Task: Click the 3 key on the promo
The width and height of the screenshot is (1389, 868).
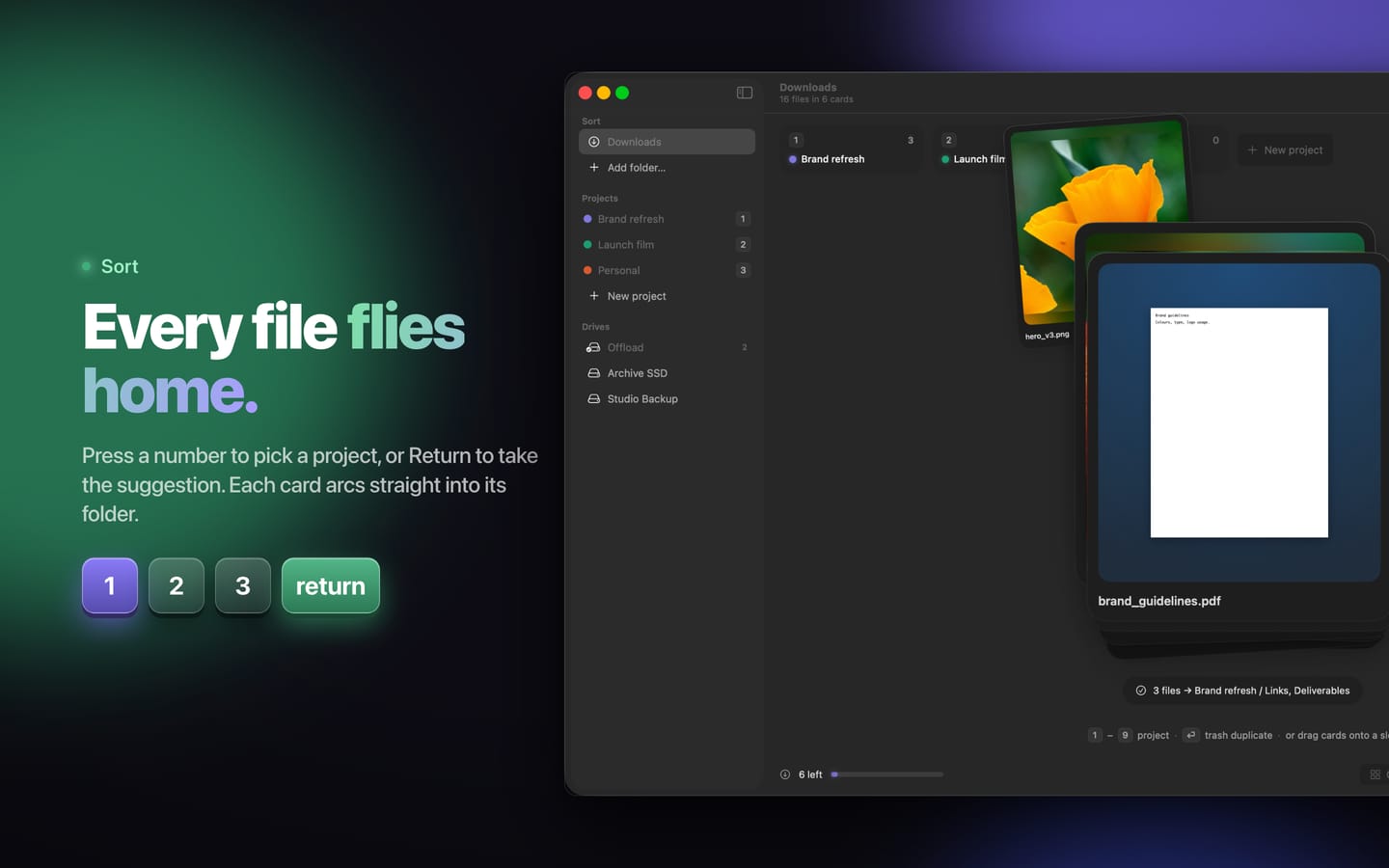Action: tap(243, 585)
